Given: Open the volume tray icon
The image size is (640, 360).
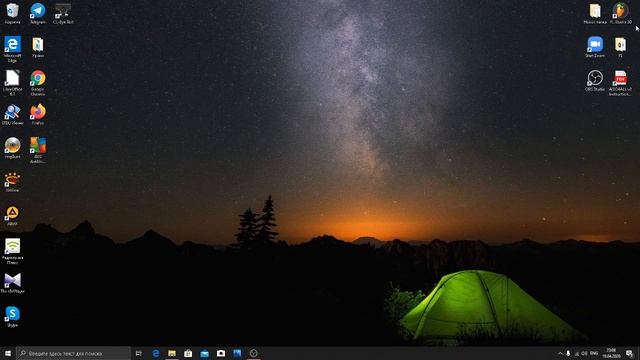Looking at the screenshot, I should (584, 353).
